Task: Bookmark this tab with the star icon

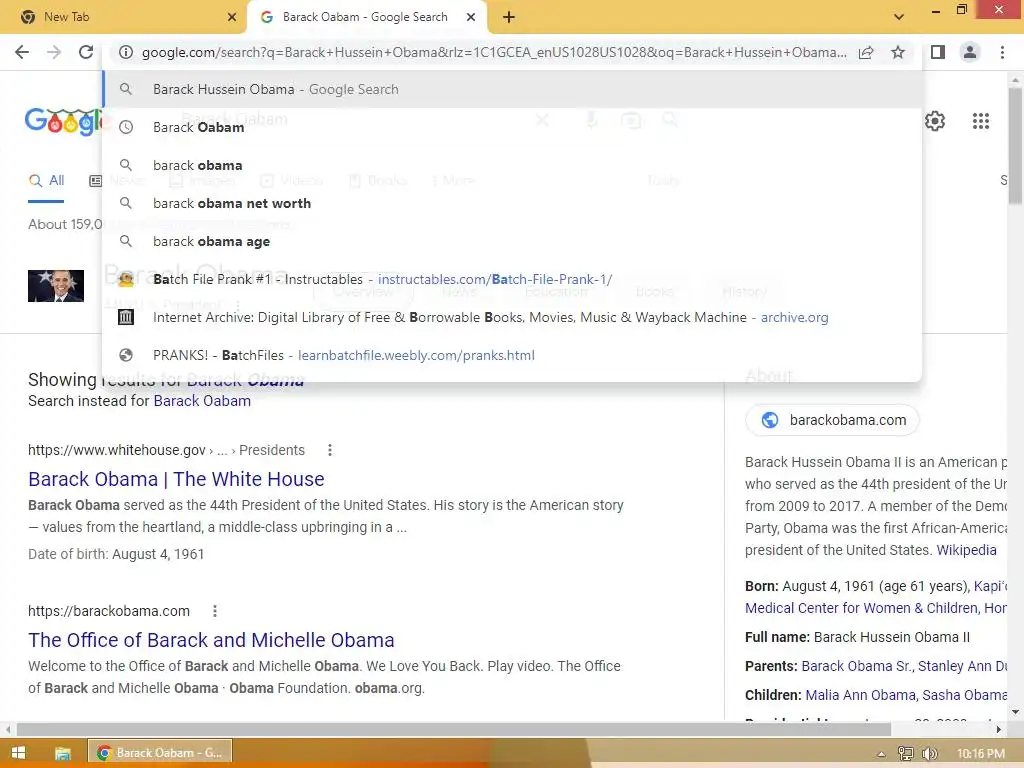Action: pyautogui.click(x=898, y=52)
